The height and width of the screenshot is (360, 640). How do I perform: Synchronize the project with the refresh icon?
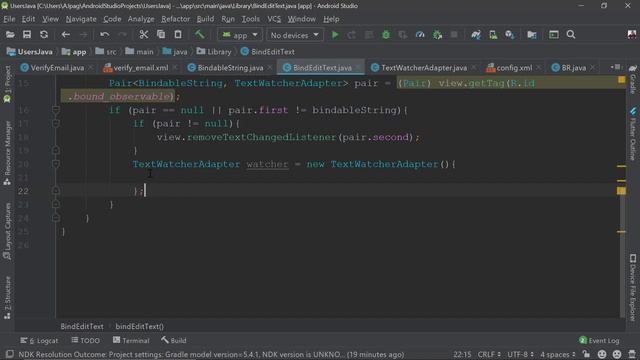click(x=44, y=35)
